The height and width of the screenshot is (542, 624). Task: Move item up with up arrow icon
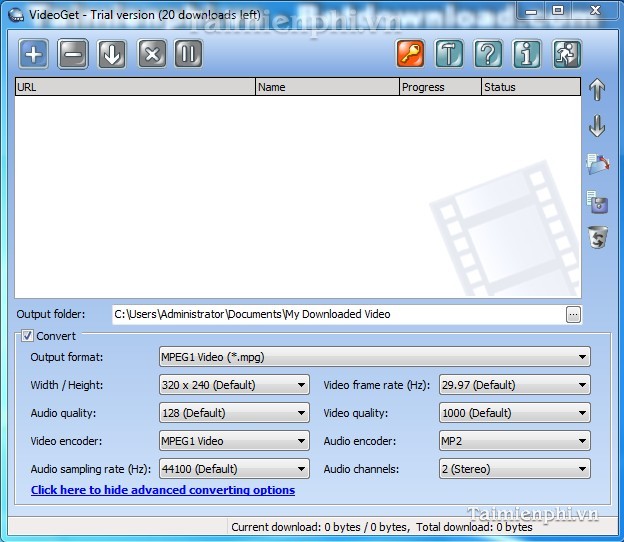pos(597,90)
